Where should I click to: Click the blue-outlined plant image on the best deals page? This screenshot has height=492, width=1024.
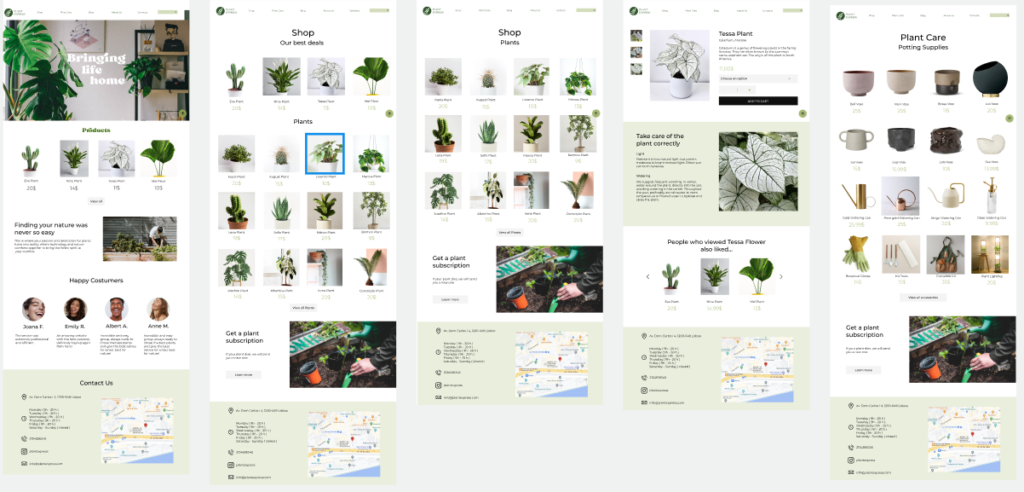324,153
